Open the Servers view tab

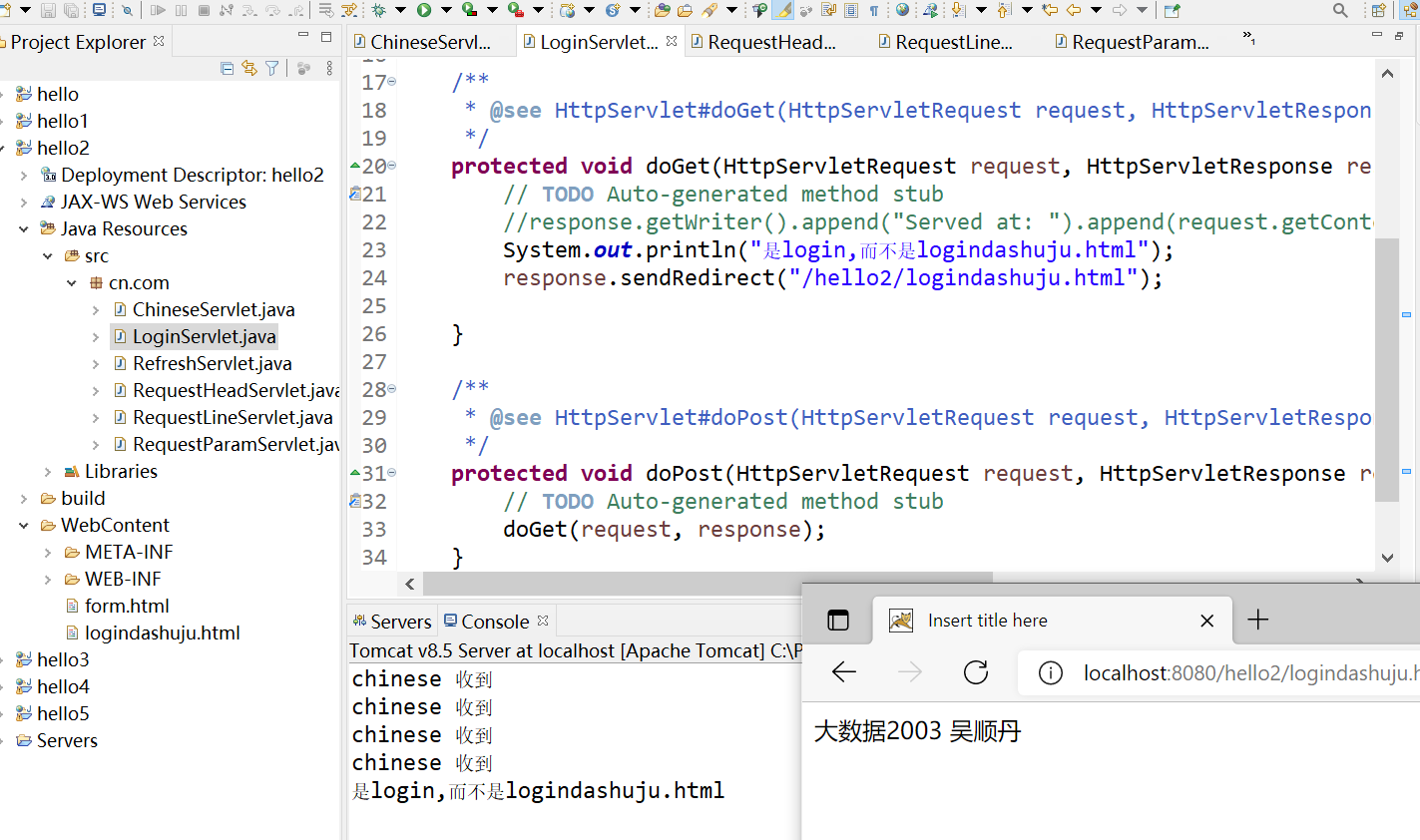click(x=392, y=622)
